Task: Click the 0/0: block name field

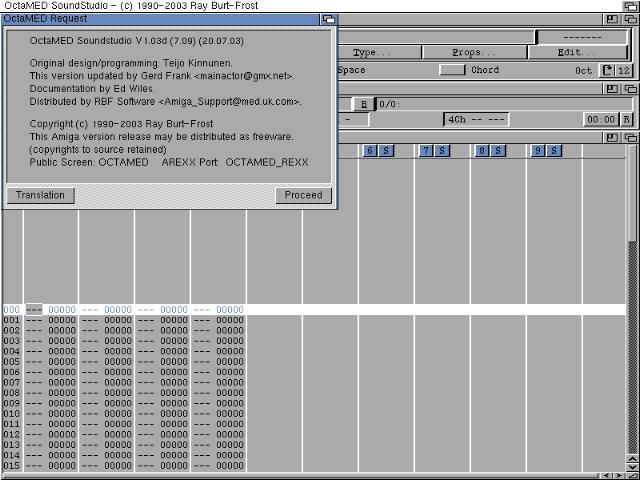Action: [504, 104]
